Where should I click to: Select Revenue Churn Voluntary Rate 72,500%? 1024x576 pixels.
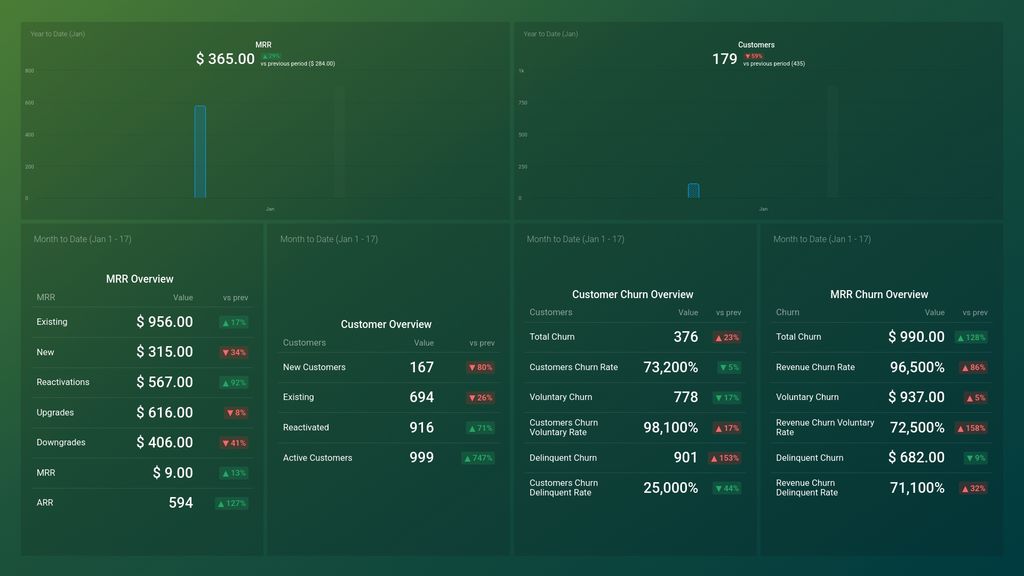(x=918, y=428)
